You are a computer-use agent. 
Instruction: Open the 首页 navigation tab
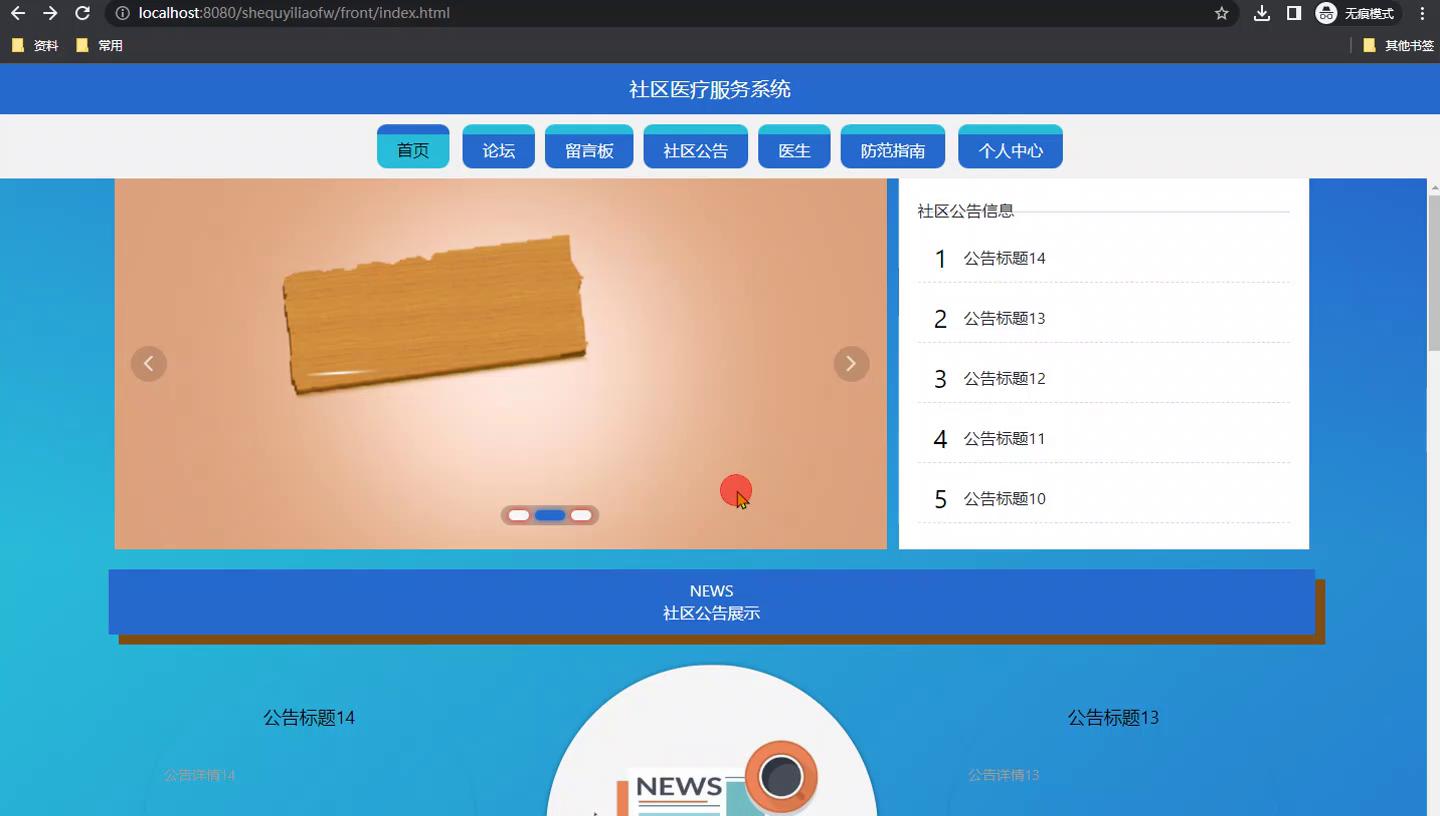click(413, 146)
